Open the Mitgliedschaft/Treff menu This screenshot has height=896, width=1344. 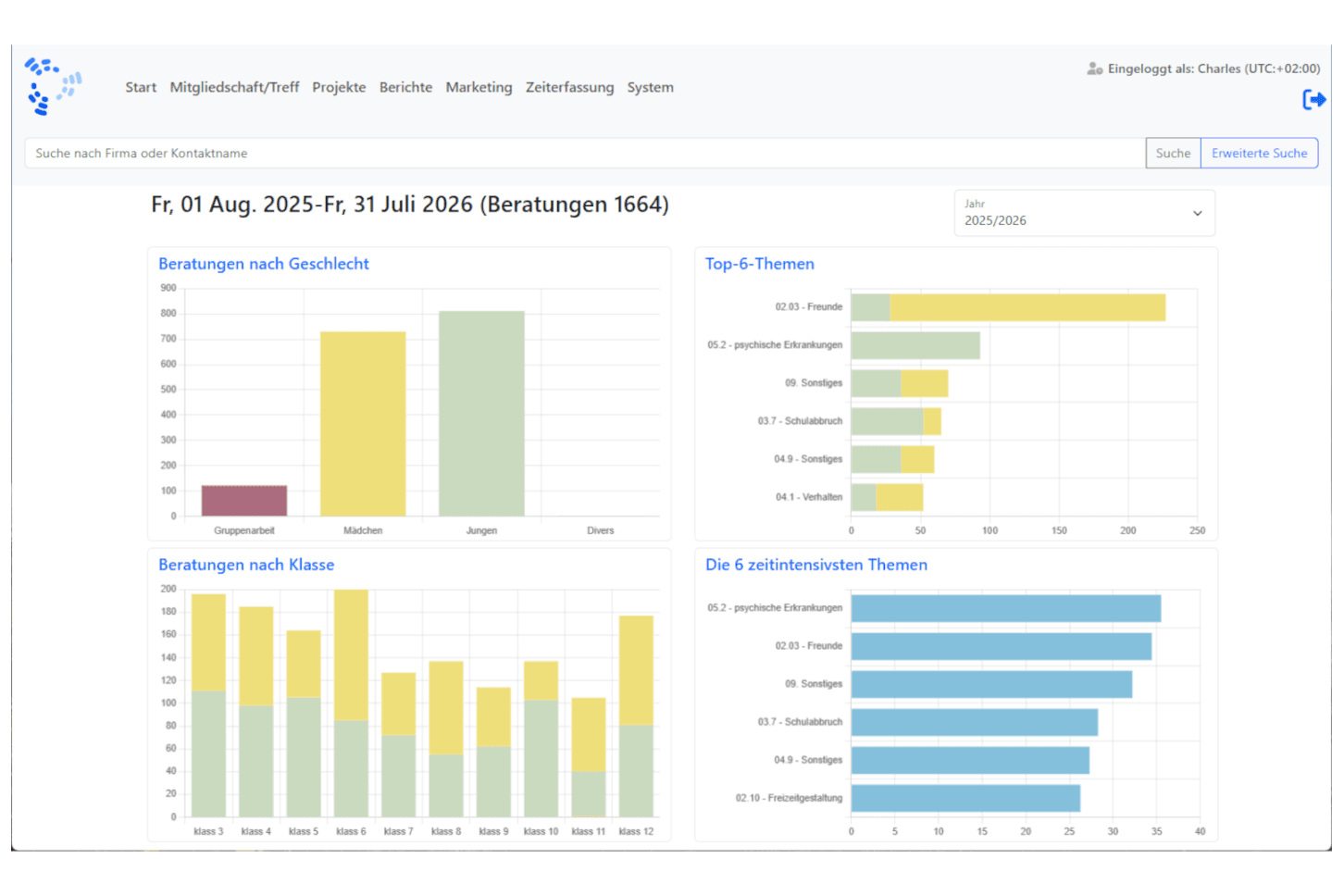234,87
